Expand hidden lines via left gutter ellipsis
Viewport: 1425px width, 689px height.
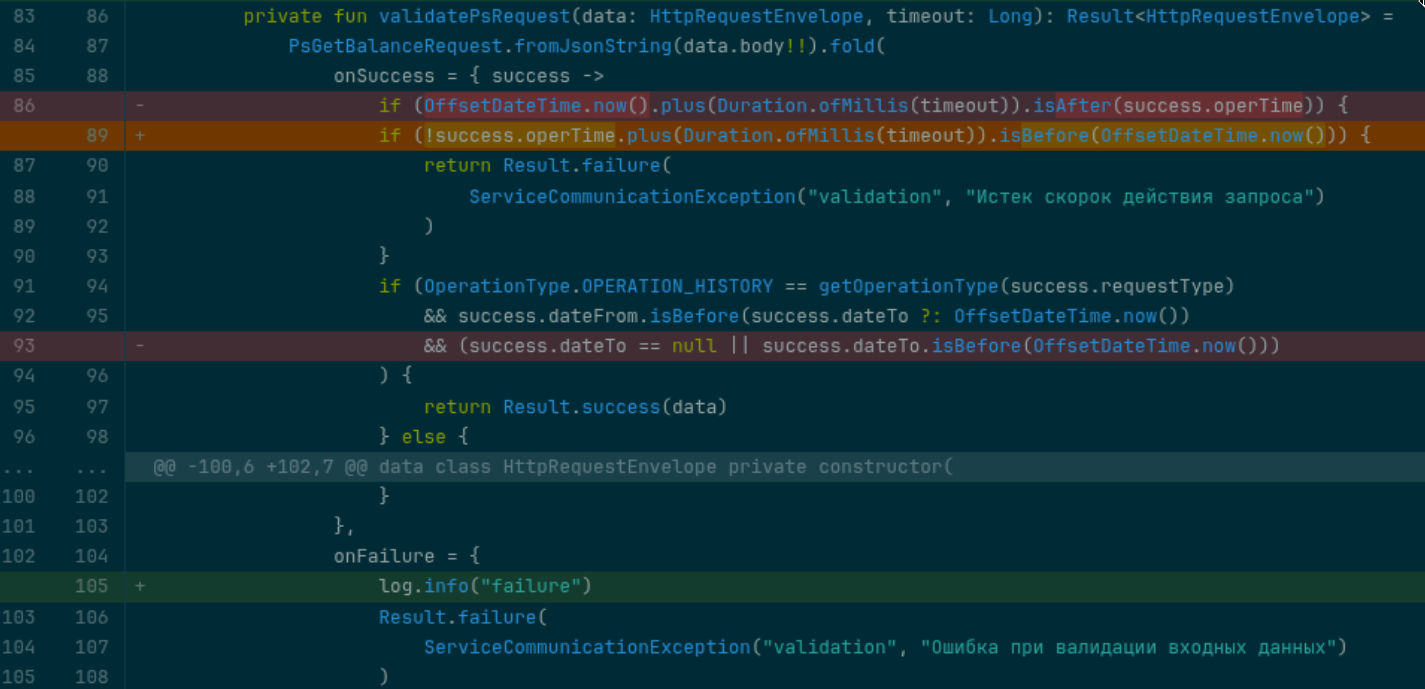pyautogui.click(x=23, y=467)
